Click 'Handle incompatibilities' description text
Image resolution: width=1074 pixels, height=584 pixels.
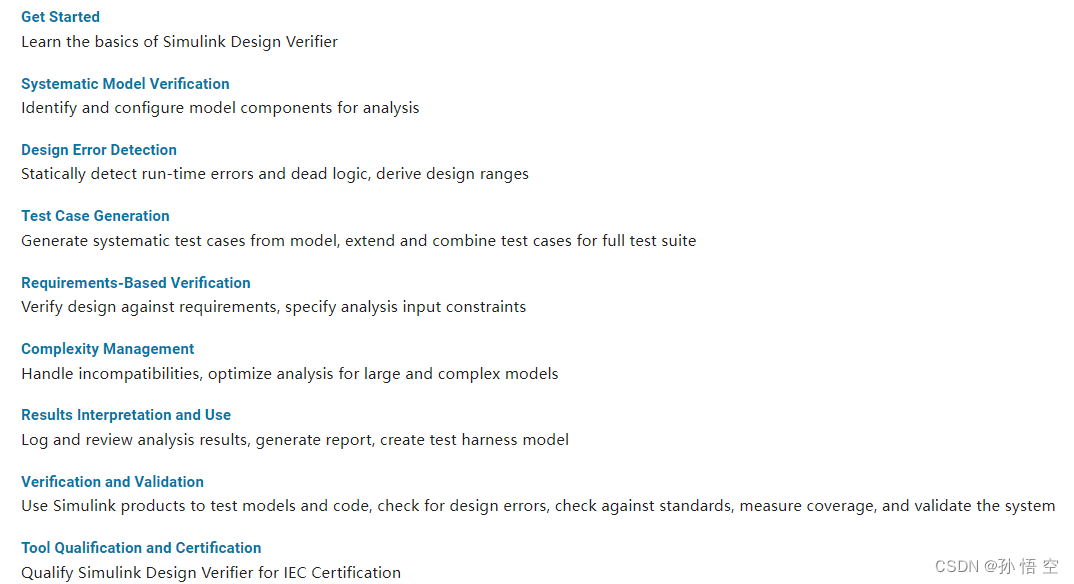290,374
